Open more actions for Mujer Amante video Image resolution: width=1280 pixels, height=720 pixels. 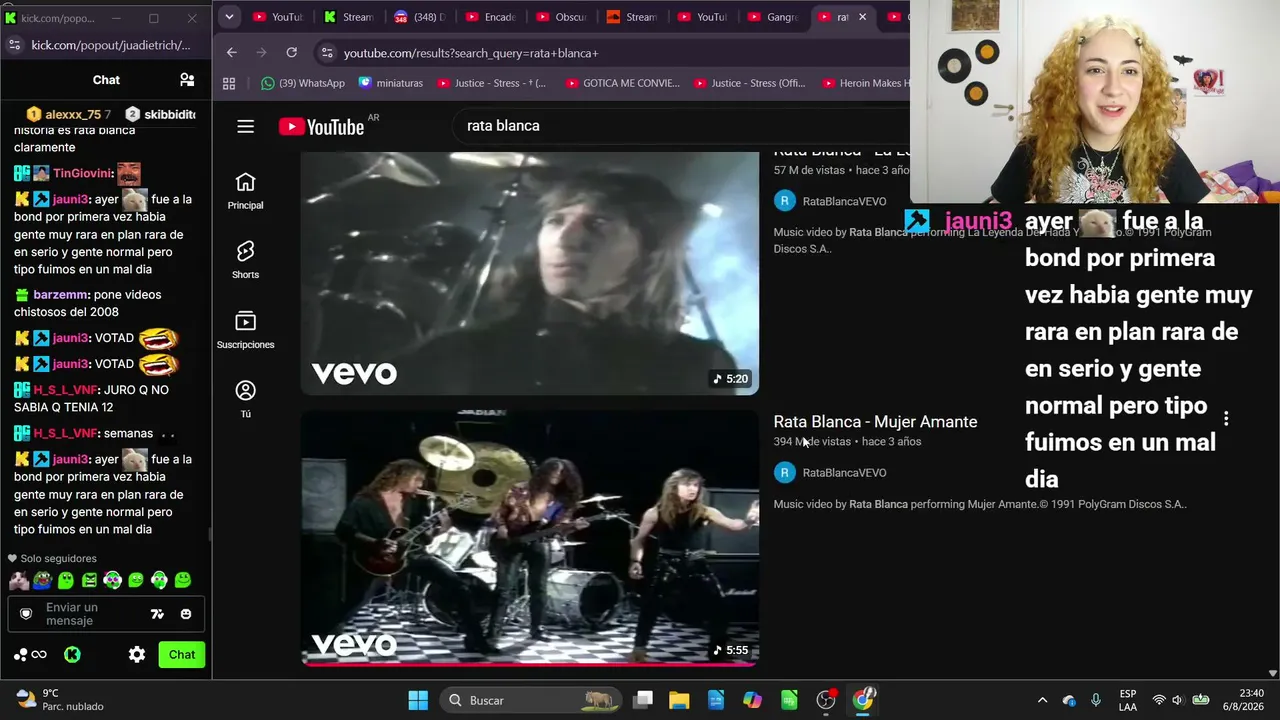[x=1226, y=419]
